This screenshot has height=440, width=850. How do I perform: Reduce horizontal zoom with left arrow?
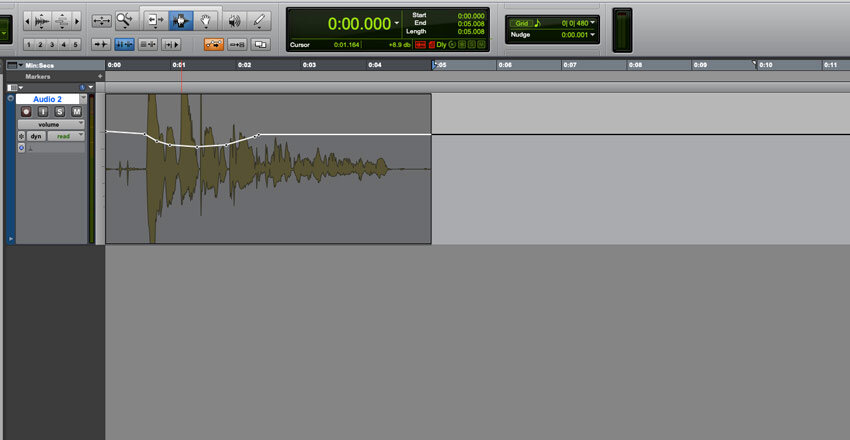tap(27, 22)
